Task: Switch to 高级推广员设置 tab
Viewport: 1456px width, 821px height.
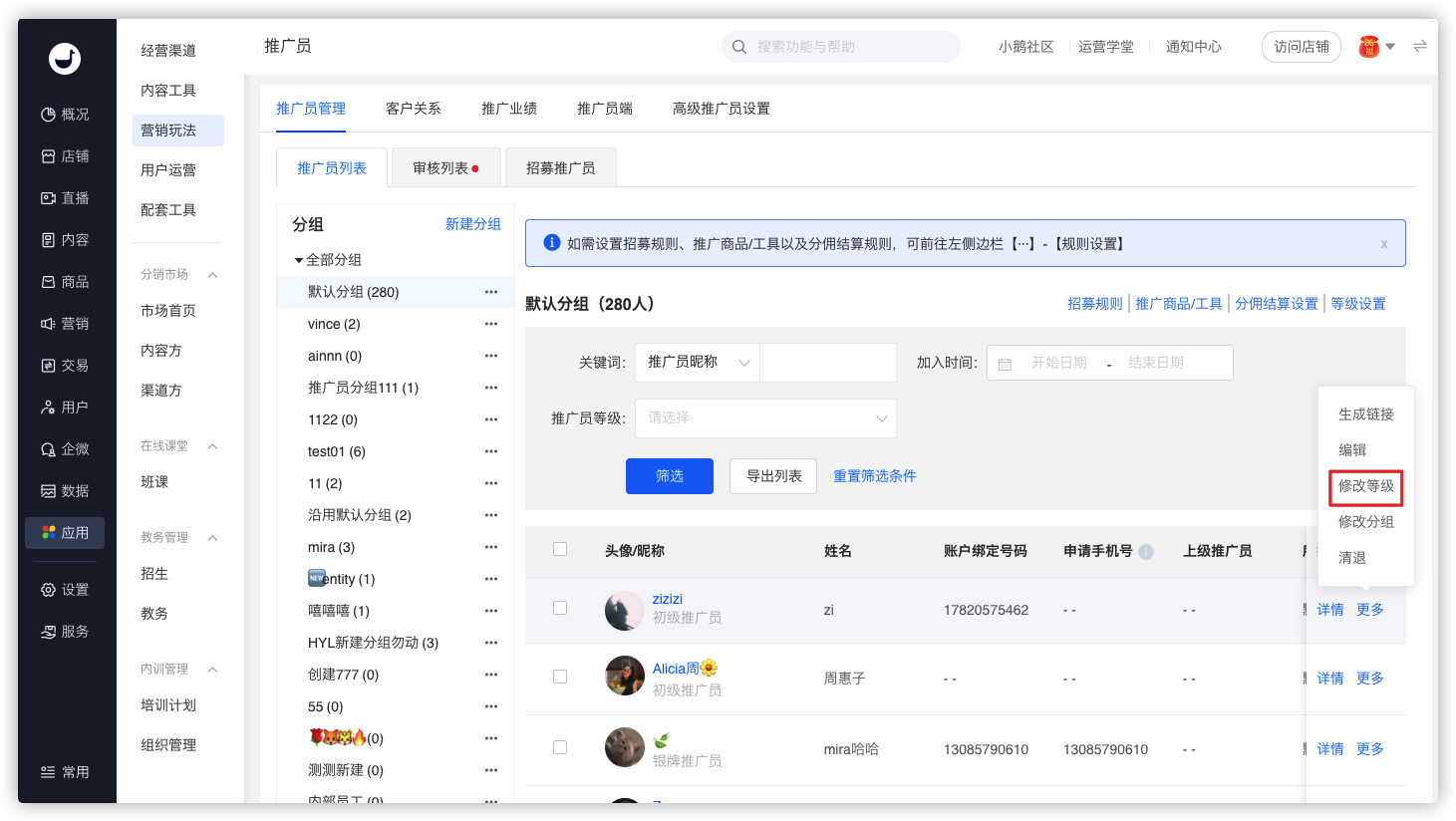Action: [x=722, y=109]
